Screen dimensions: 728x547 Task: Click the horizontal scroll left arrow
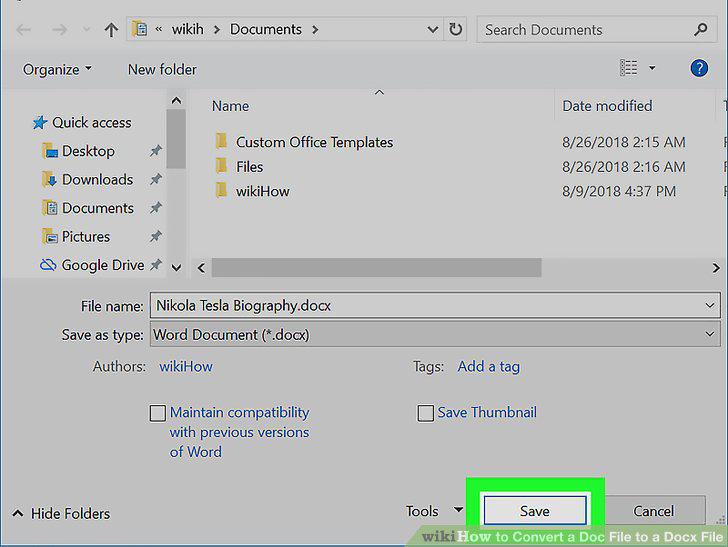click(x=201, y=268)
